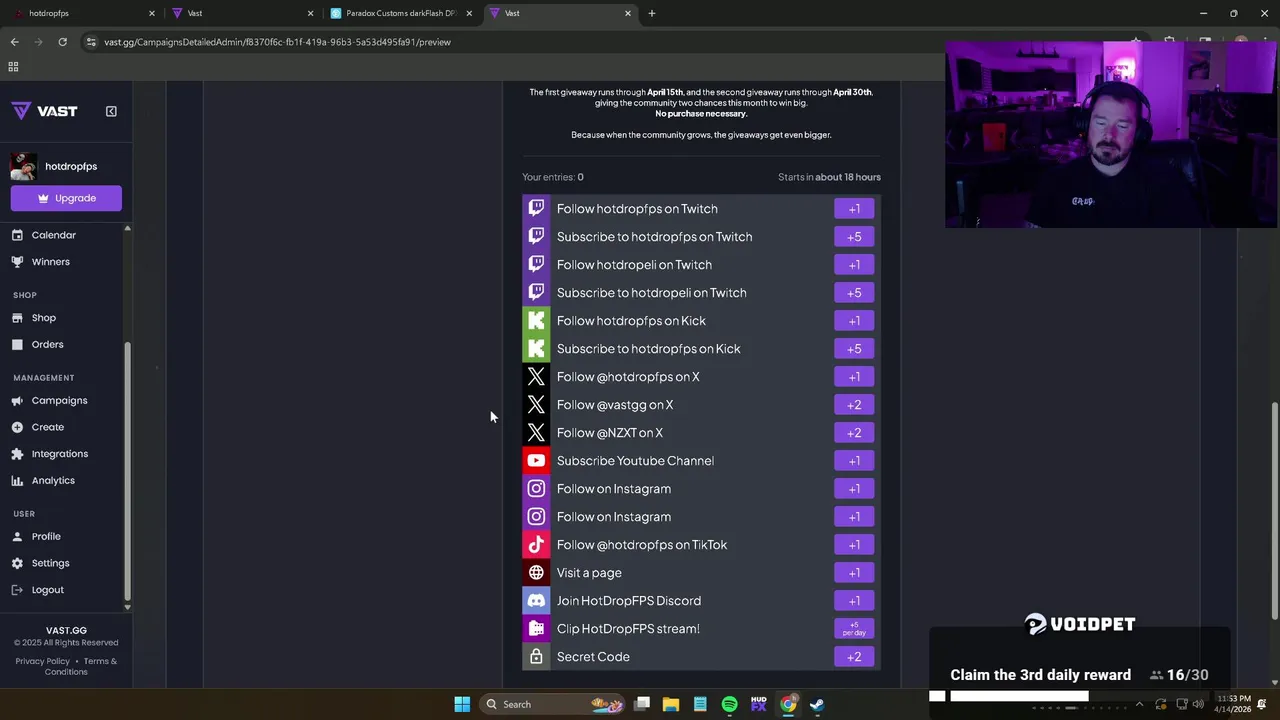Click the globe icon beside Visit a page
The image size is (1280, 720).
click(536, 572)
